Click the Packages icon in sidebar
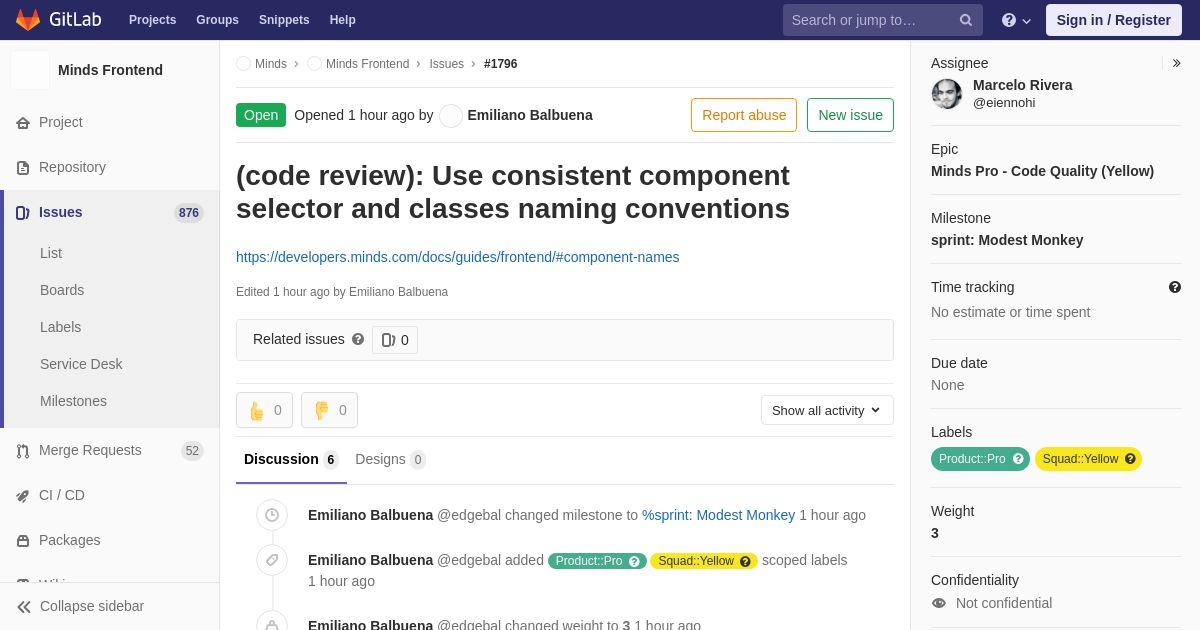 (x=23, y=541)
